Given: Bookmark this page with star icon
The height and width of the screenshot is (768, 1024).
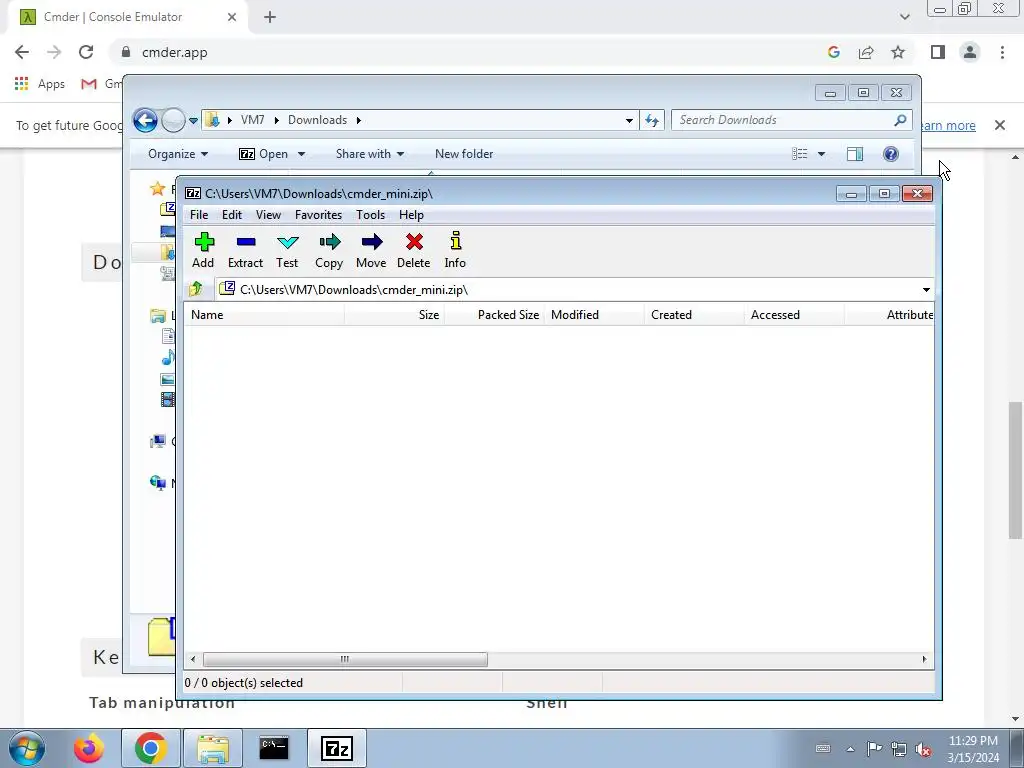Looking at the screenshot, I should pyautogui.click(x=898, y=52).
